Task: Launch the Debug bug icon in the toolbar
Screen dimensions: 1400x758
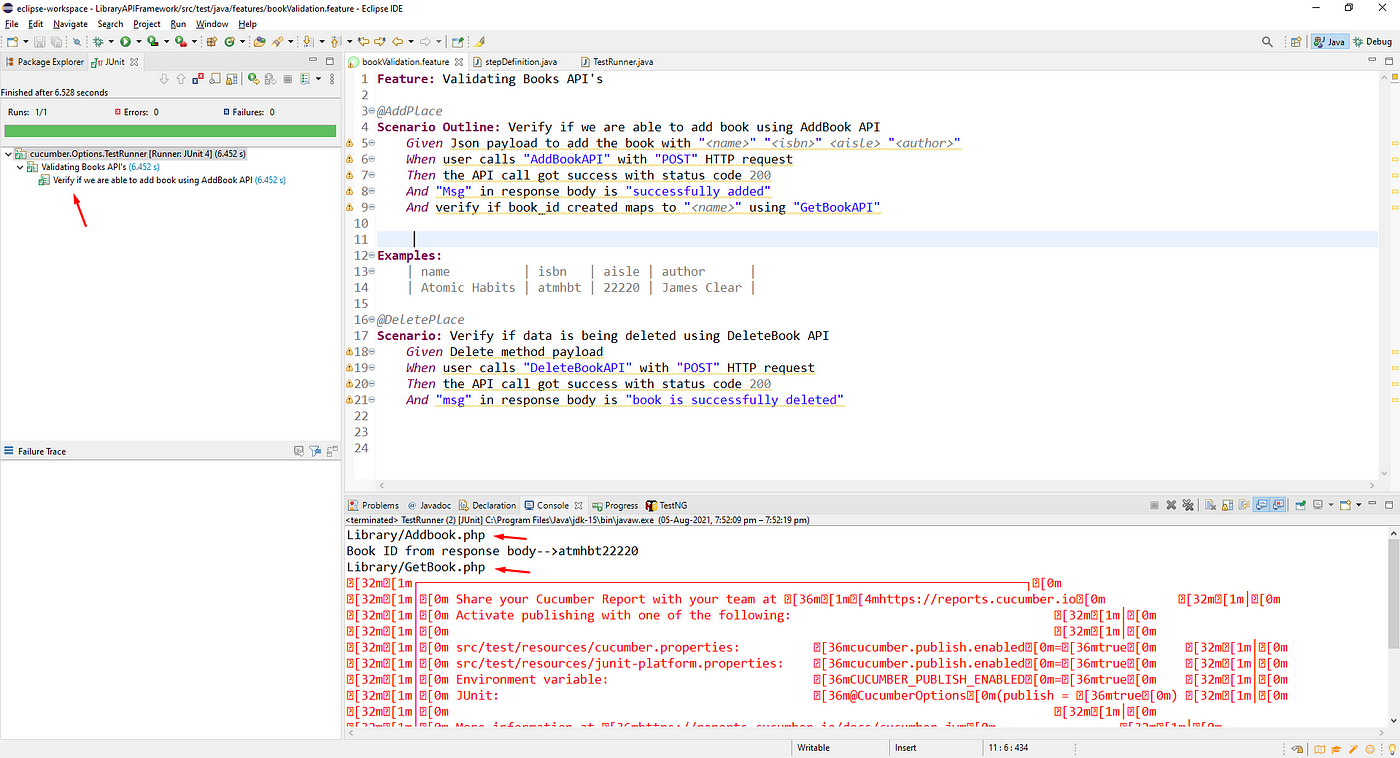Action: [x=98, y=42]
